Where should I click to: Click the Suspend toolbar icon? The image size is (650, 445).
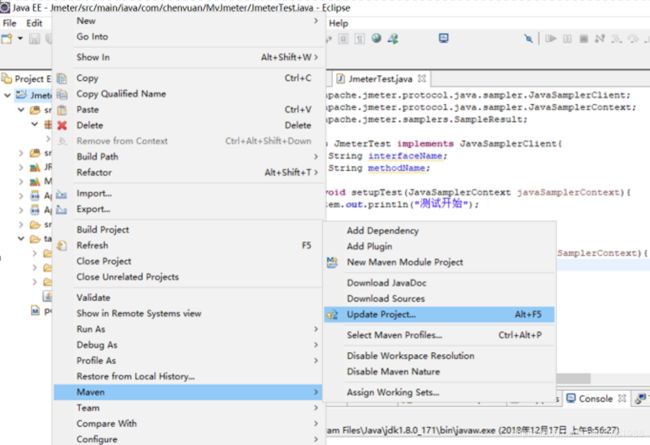point(568,39)
